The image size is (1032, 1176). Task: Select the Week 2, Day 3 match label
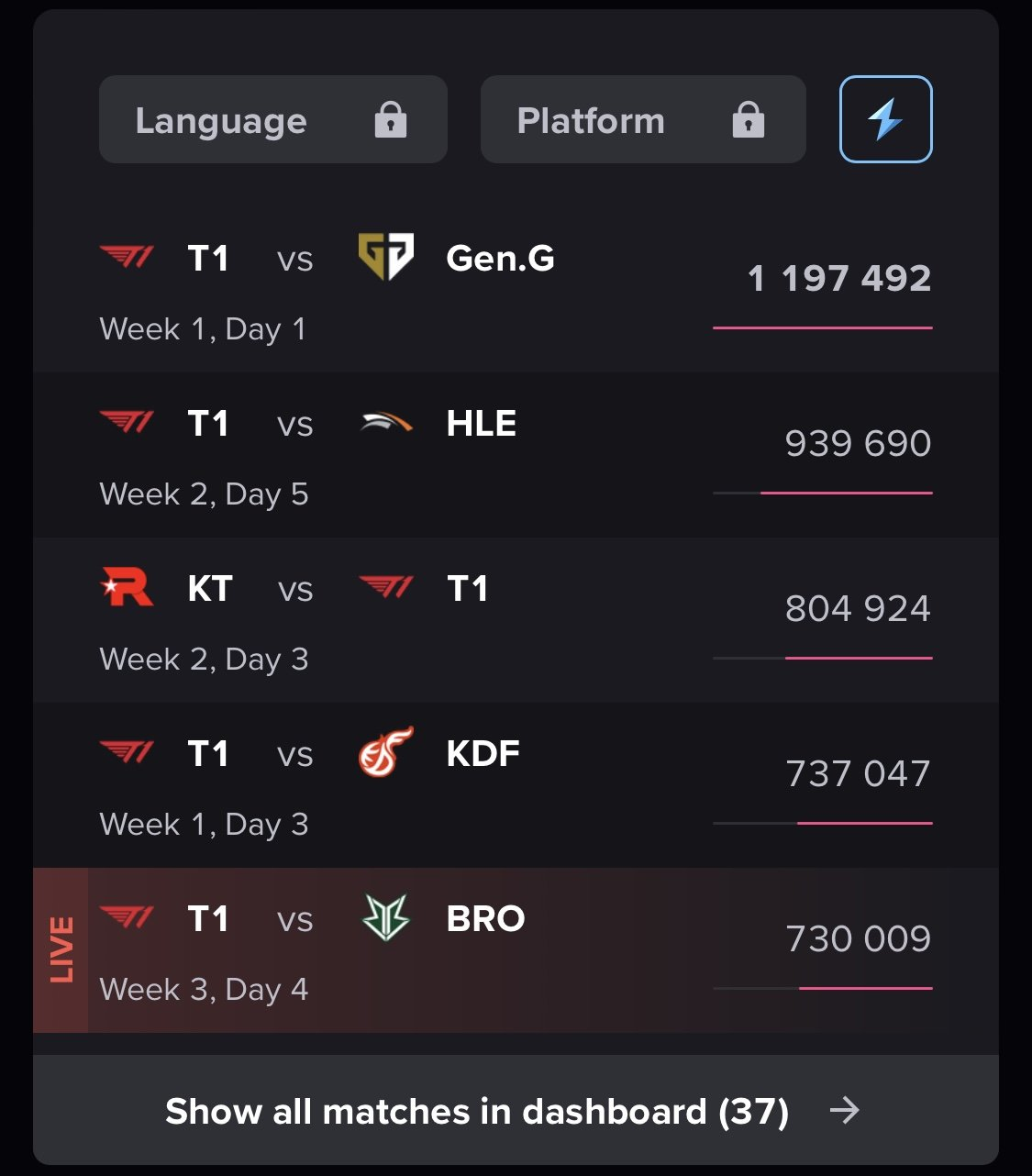204,659
